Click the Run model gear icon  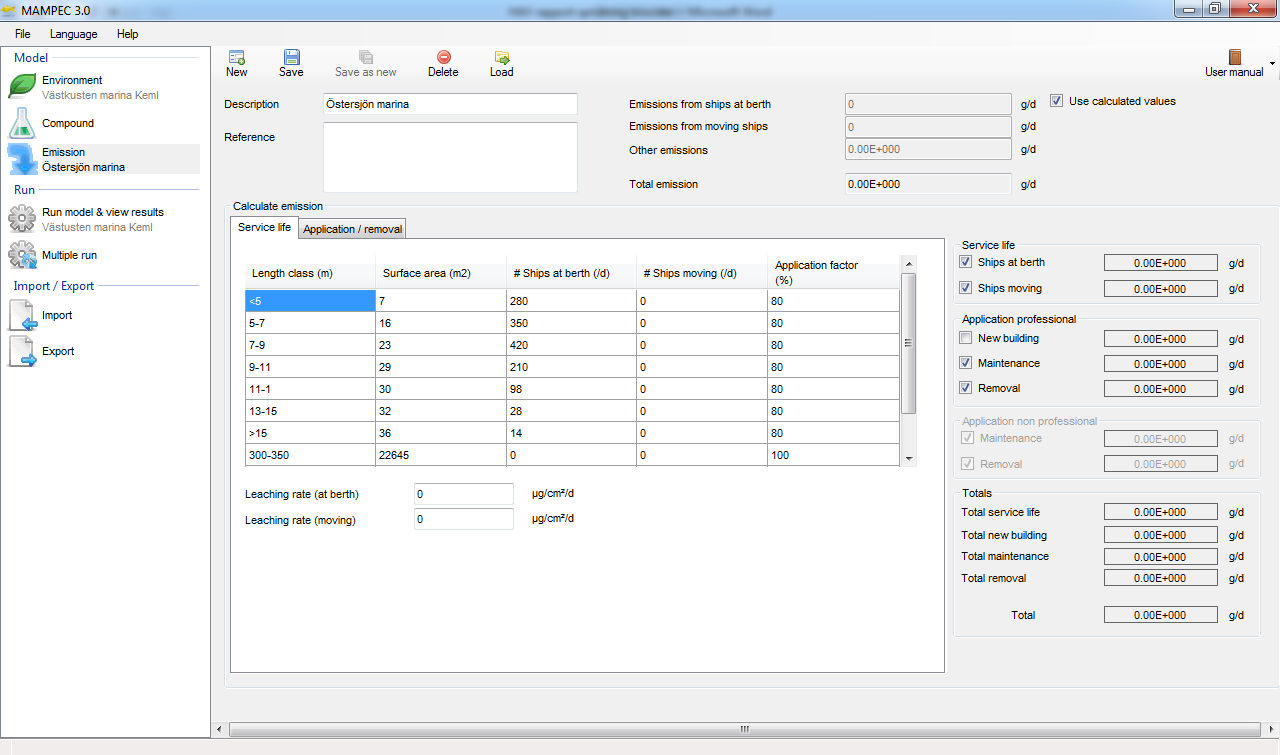23,218
